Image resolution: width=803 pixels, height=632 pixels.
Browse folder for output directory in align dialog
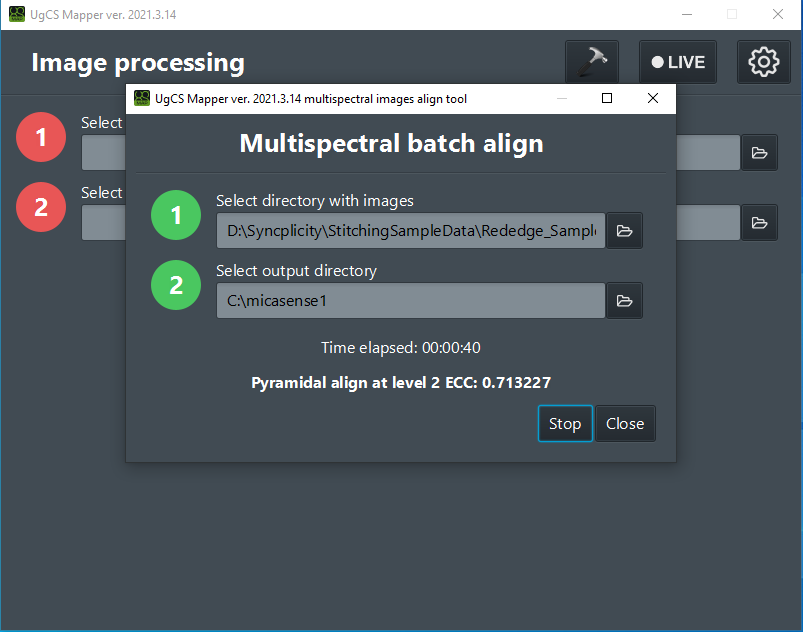point(624,301)
